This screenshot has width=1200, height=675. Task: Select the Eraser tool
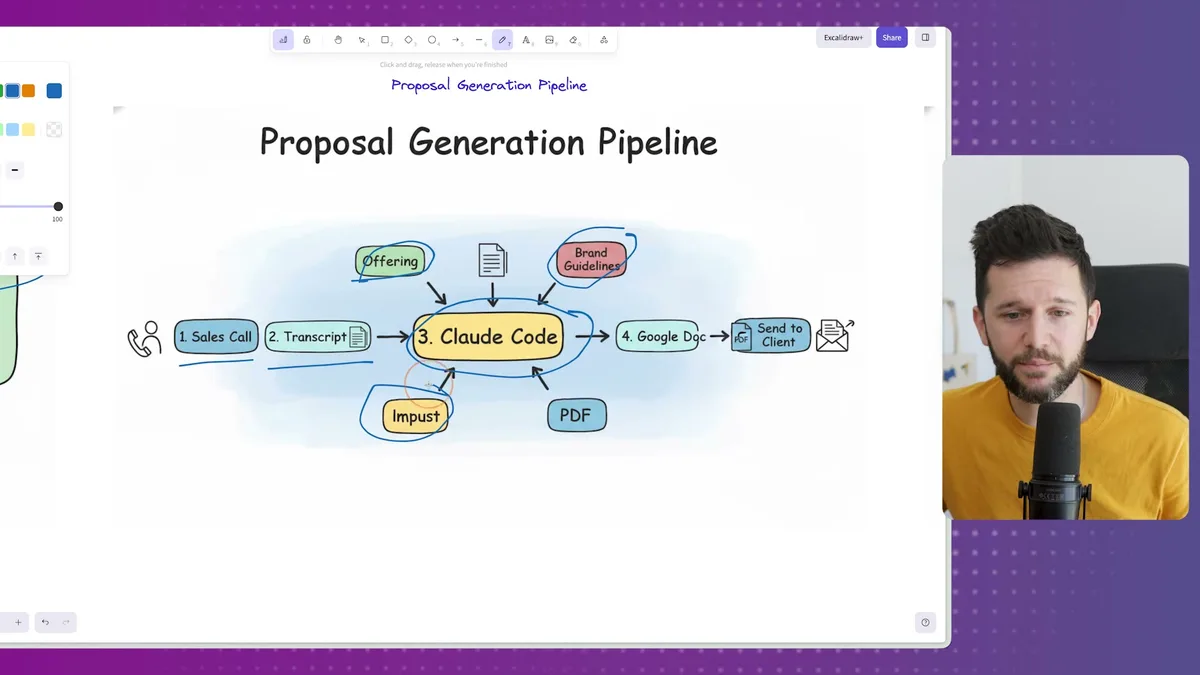tap(573, 40)
